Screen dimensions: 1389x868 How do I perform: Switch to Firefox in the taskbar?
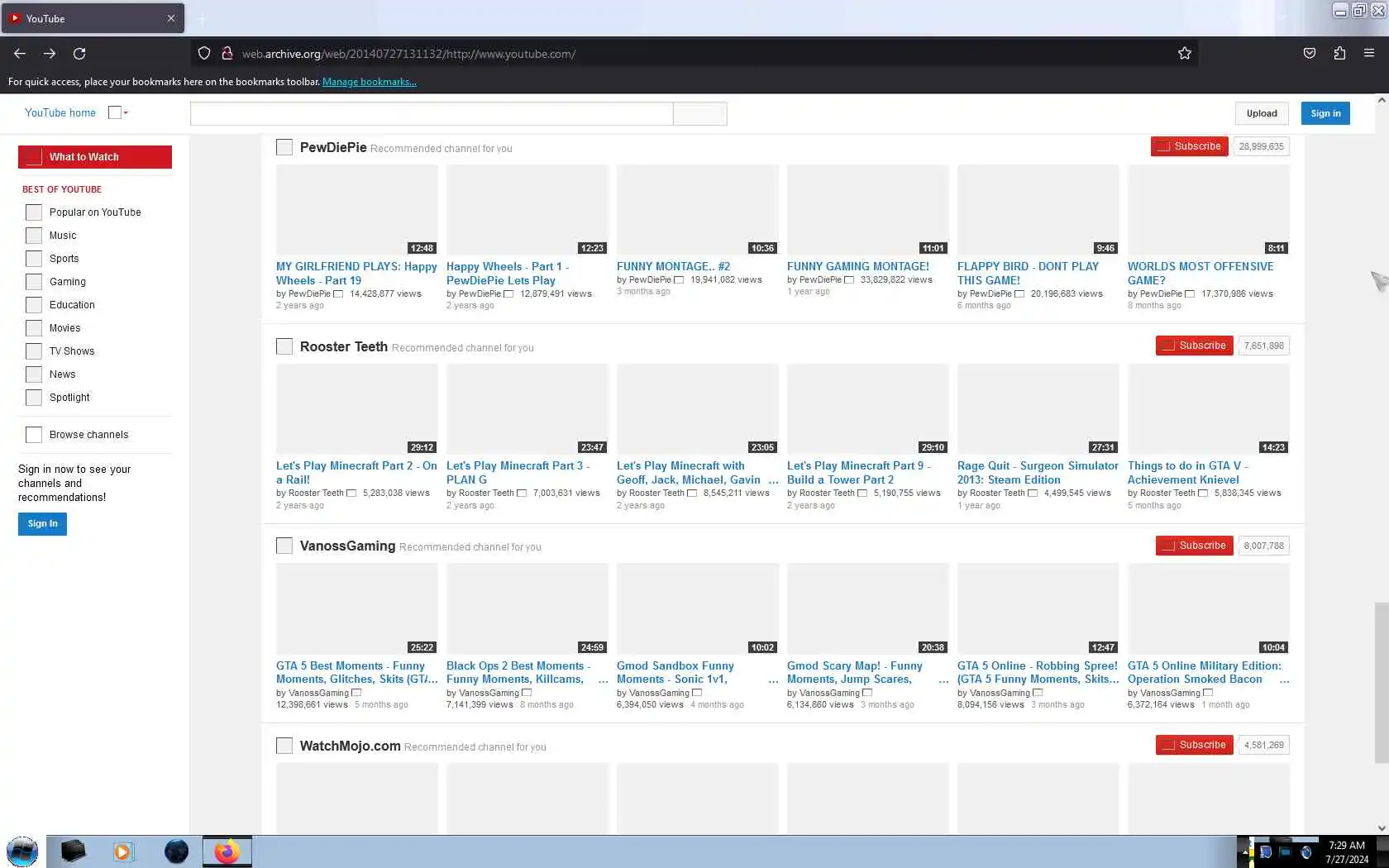click(x=227, y=851)
